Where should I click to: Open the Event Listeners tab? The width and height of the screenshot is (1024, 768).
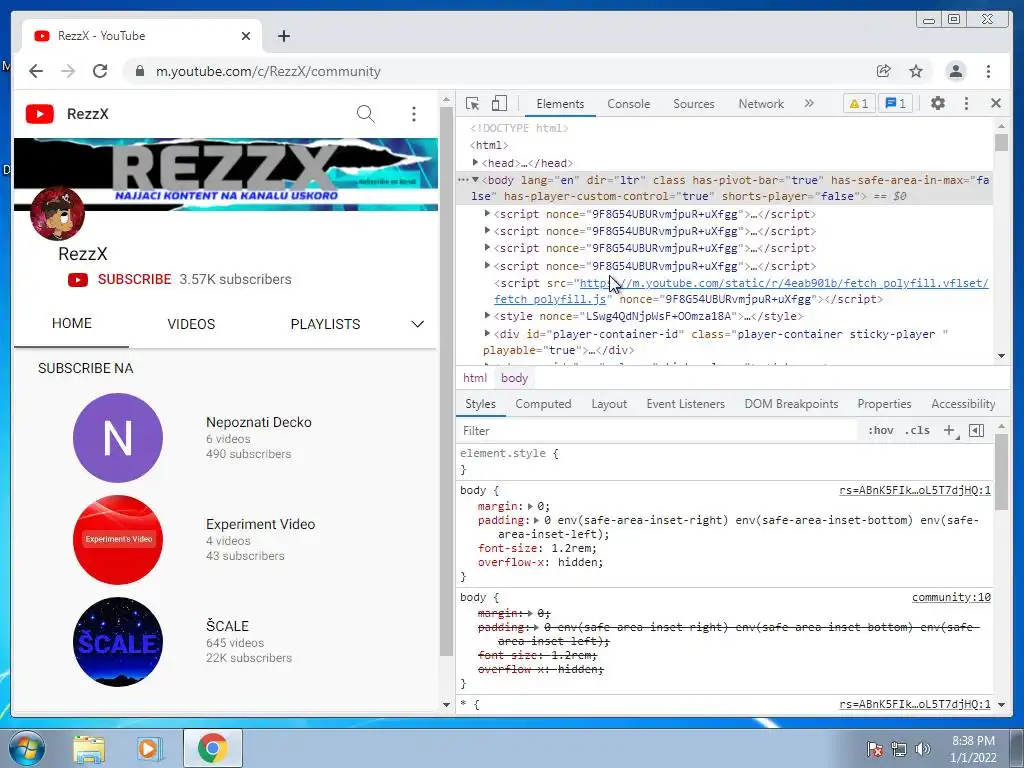pyautogui.click(x=685, y=404)
